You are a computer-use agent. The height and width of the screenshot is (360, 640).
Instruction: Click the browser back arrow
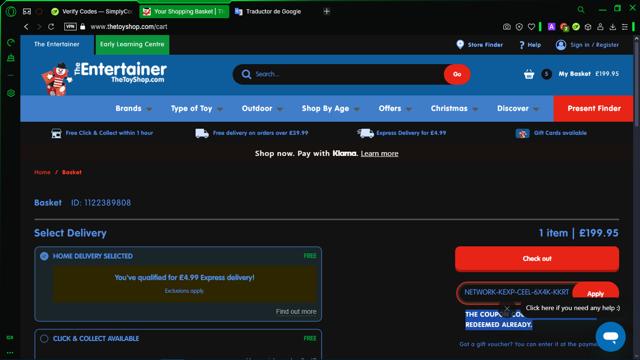click(27, 27)
